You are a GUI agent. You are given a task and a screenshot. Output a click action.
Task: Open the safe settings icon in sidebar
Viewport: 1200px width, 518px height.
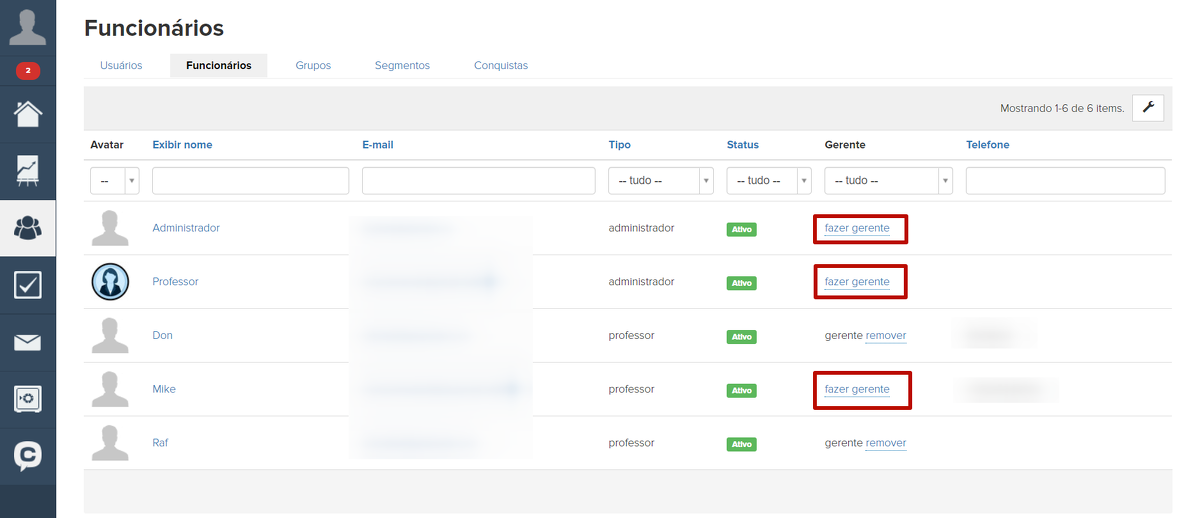point(27,400)
